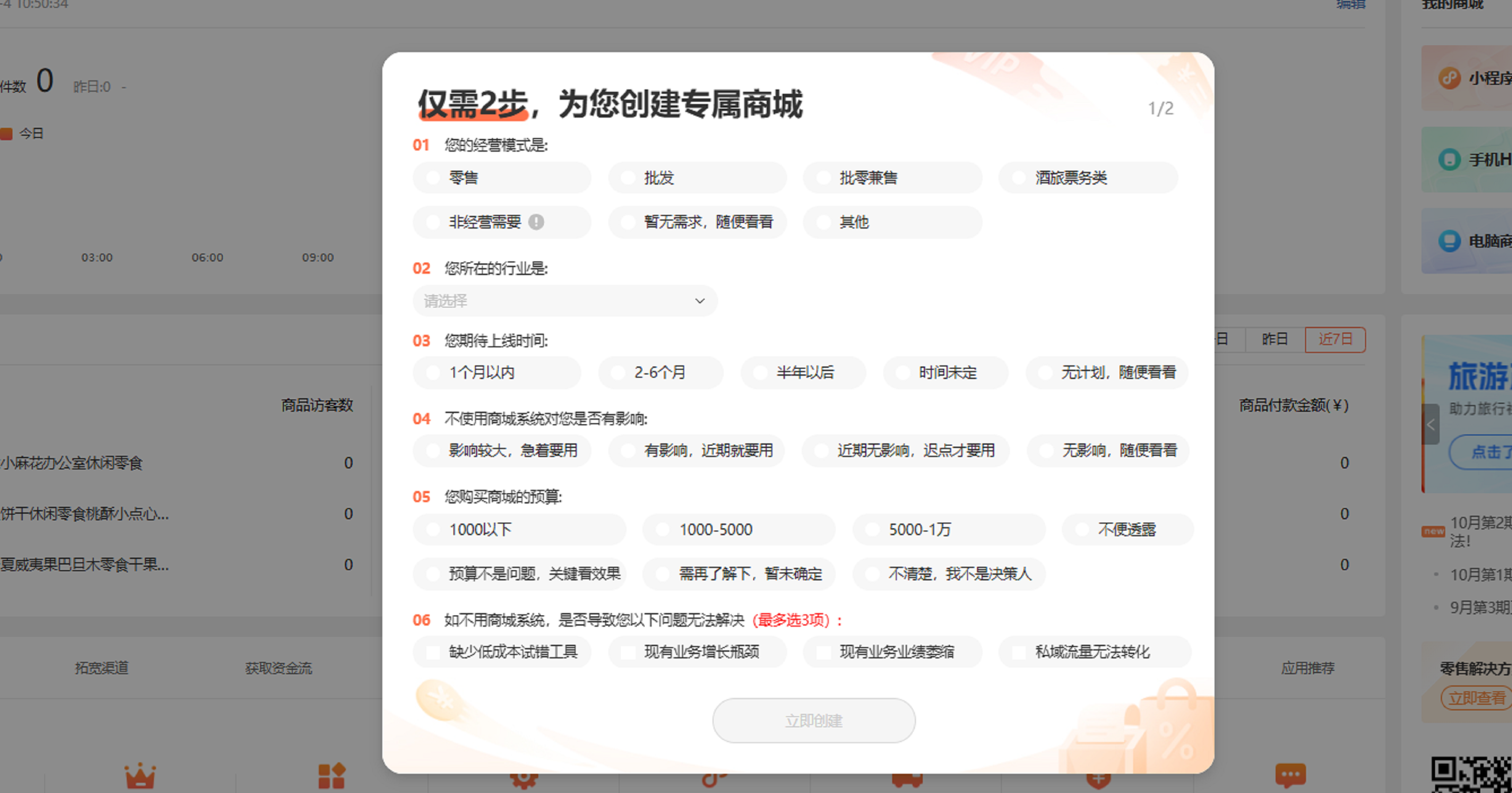
Task: Click the crown icon at bottom
Action: (140, 775)
